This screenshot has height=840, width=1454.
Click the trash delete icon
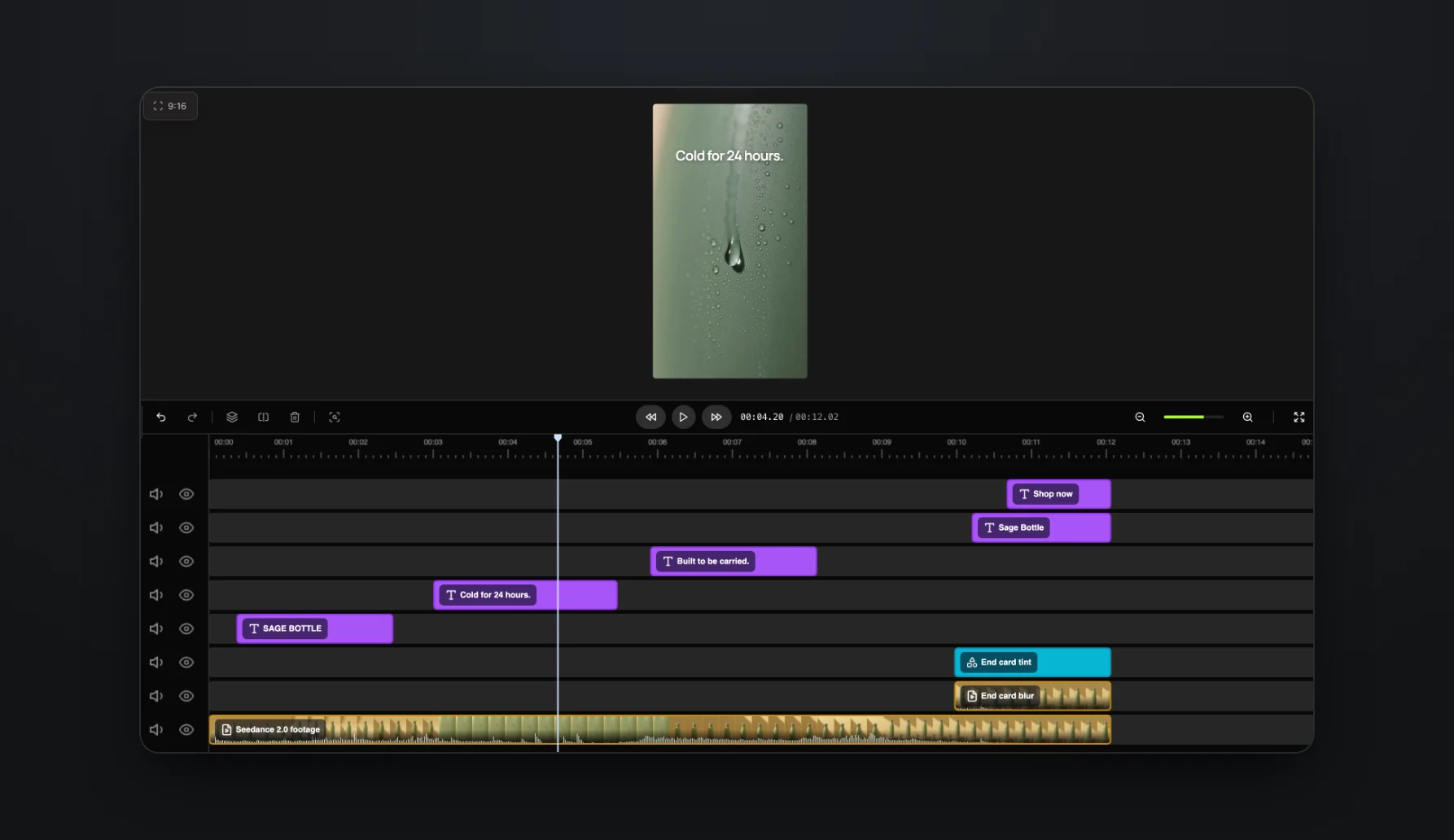[x=295, y=417]
